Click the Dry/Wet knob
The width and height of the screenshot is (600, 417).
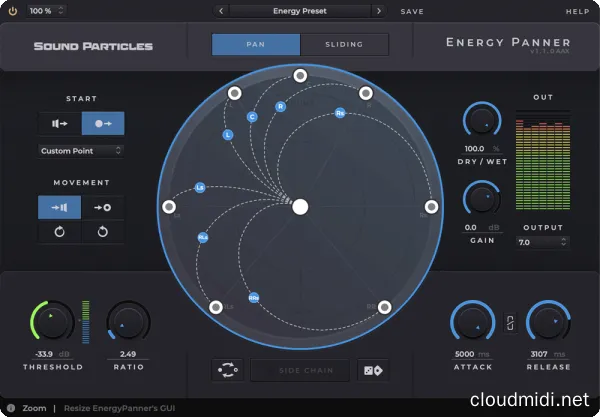pyautogui.click(x=482, y=120)
